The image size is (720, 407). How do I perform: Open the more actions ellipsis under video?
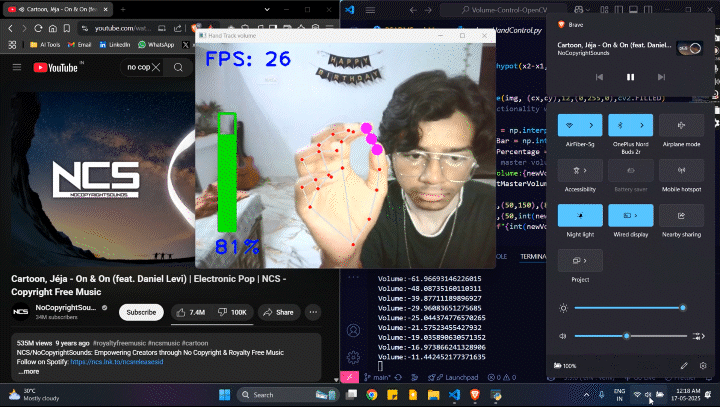313,312
